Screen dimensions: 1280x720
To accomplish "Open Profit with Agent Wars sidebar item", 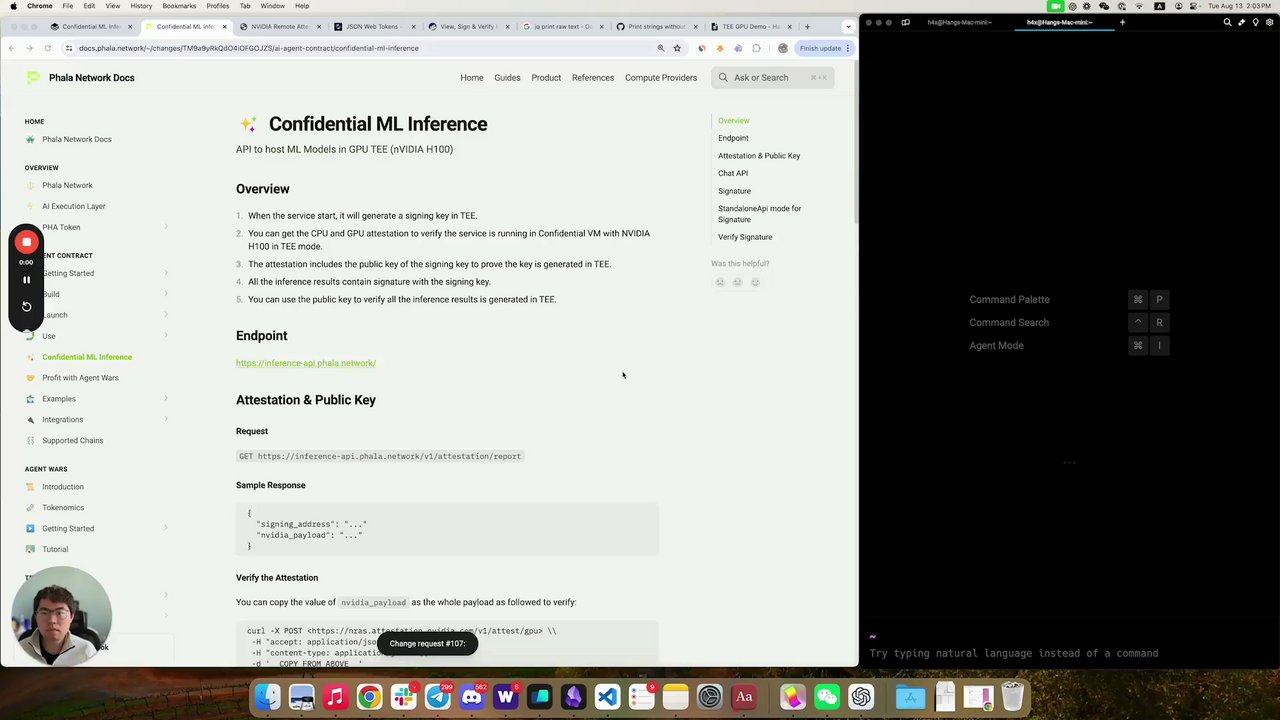I will point(80,378).
